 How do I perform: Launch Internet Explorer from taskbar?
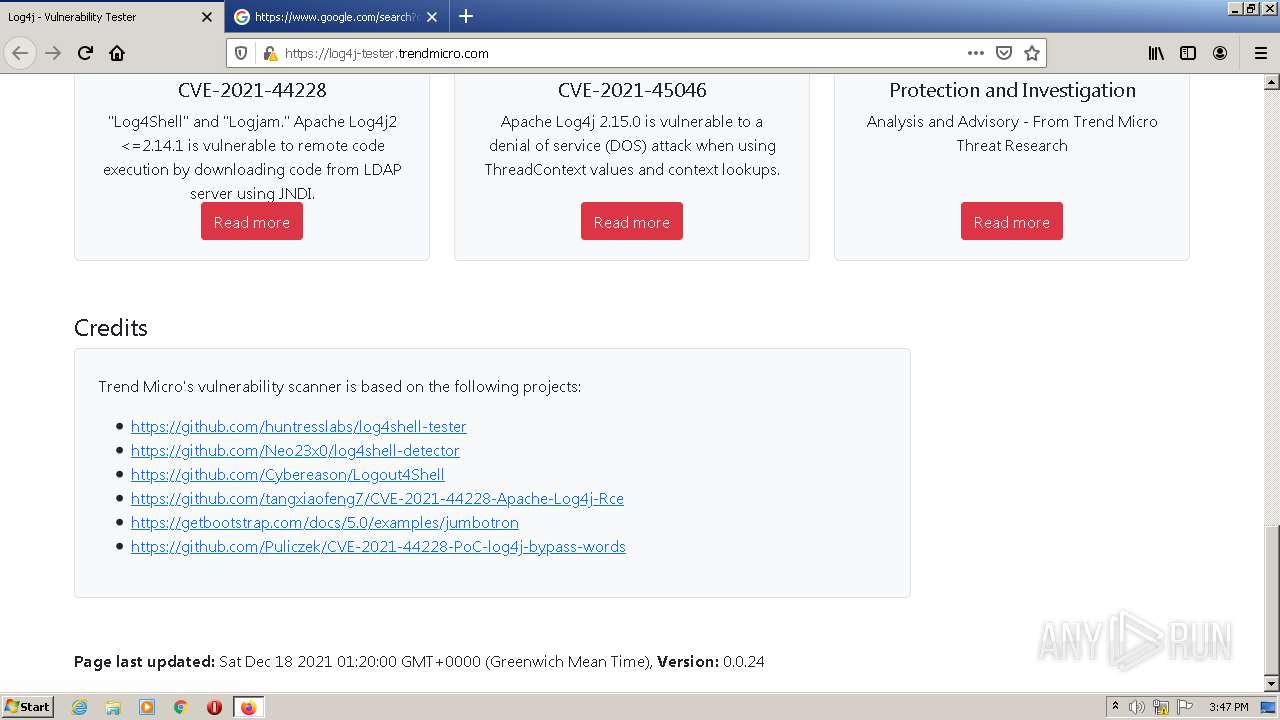(x=79, y=707)
